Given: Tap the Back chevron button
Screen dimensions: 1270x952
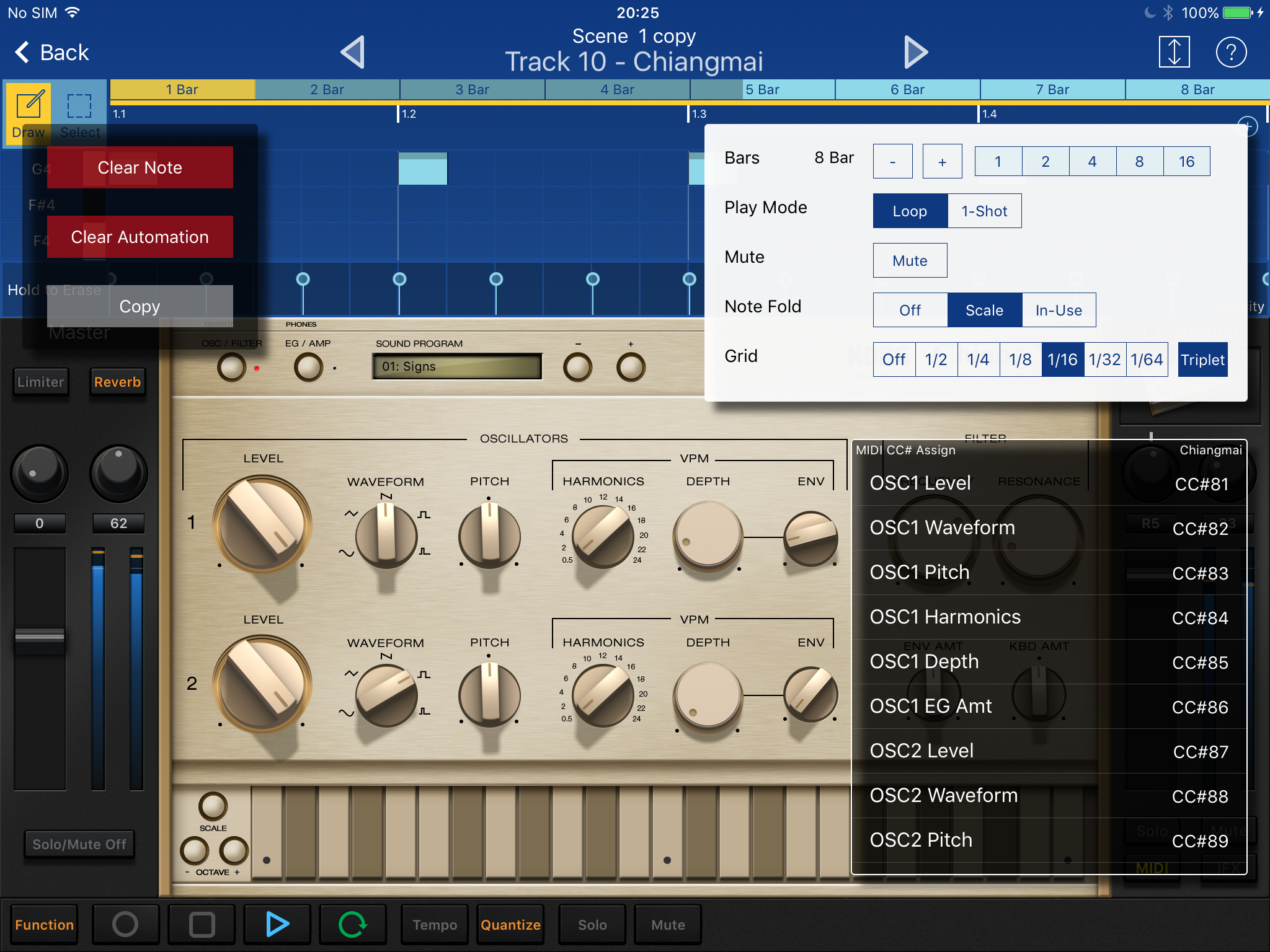Looking at the screenshot, I should click(52, 53).
